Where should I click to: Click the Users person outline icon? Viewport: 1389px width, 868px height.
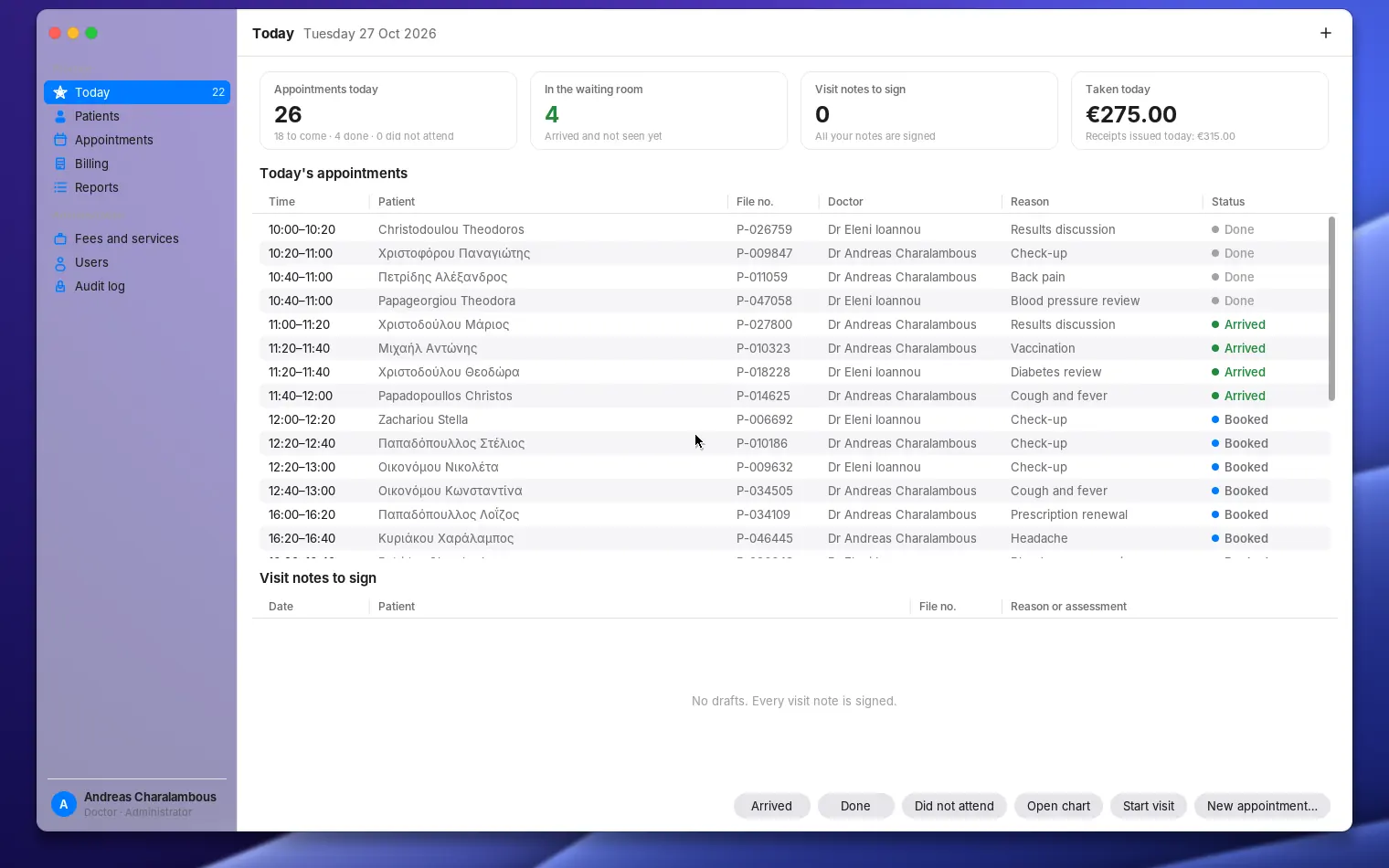[x=60, y=262]
